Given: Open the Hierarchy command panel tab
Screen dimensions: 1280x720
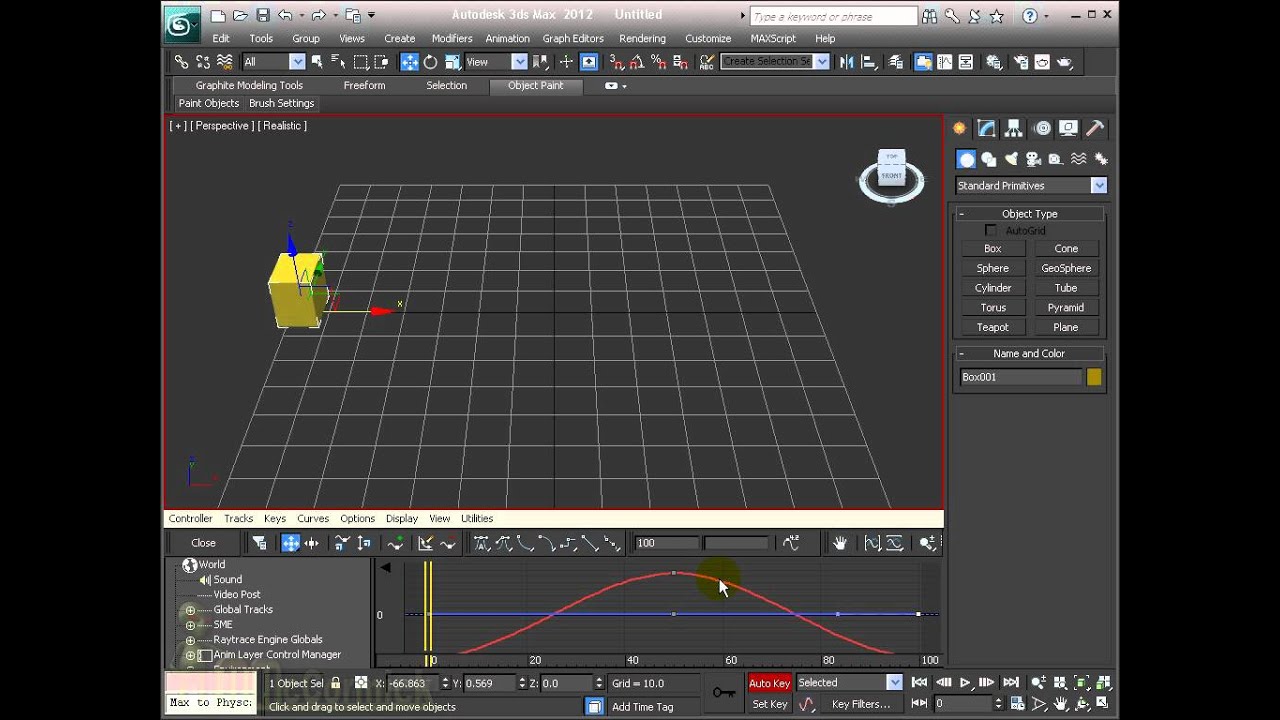Looking at the screenshot, I should coord(1014,128).
